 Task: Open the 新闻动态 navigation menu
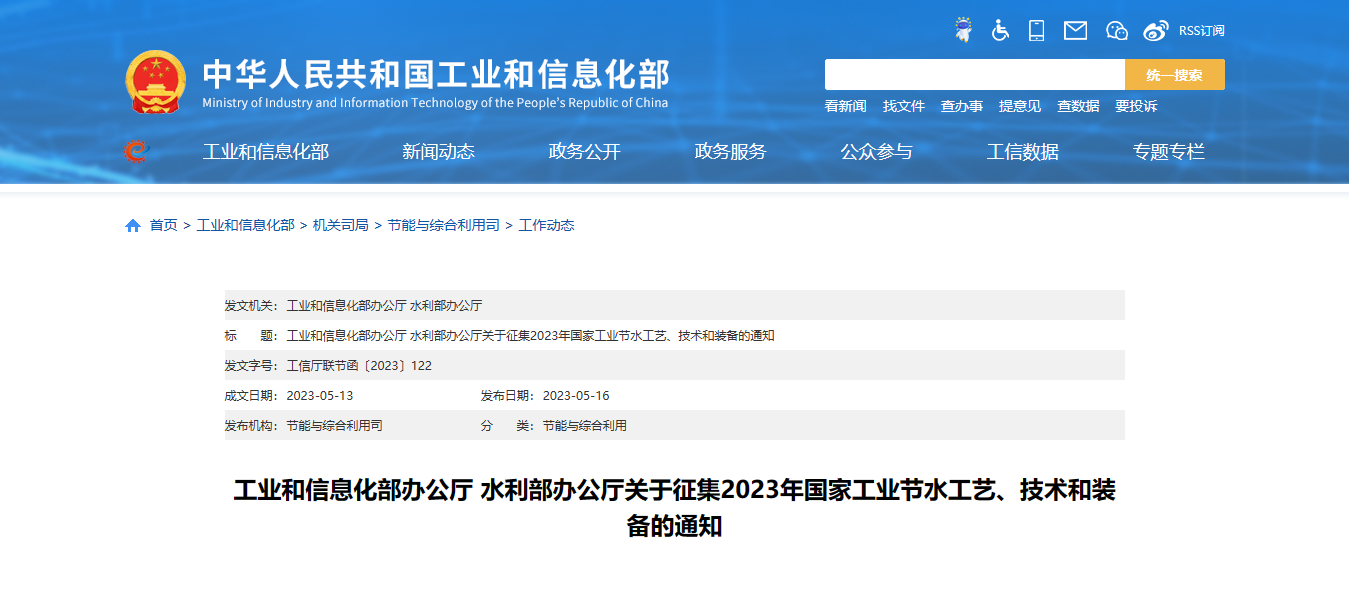pos(438,152)
